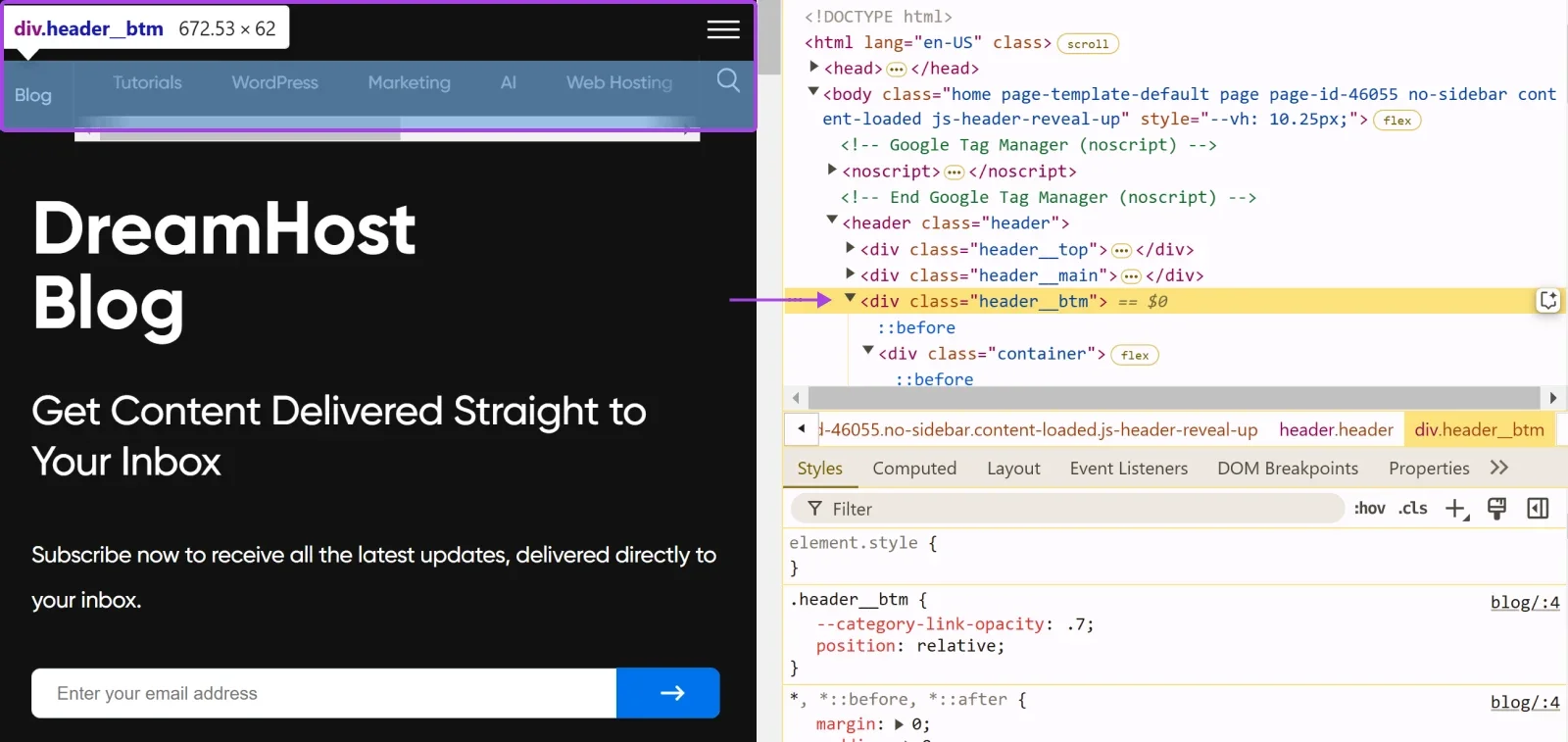The image size is (1568, 742).
Task: Click the search magnifier icon in blog nav
Action: coord(728,80)
